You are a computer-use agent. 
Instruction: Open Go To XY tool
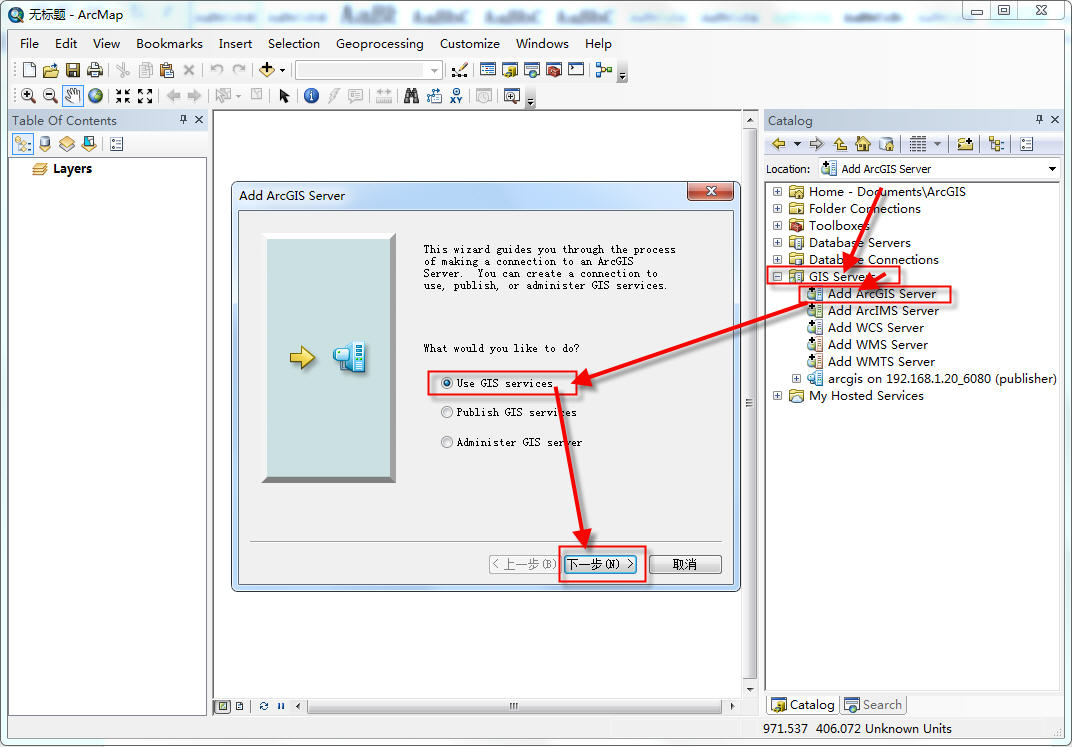[x=456, y=96]
